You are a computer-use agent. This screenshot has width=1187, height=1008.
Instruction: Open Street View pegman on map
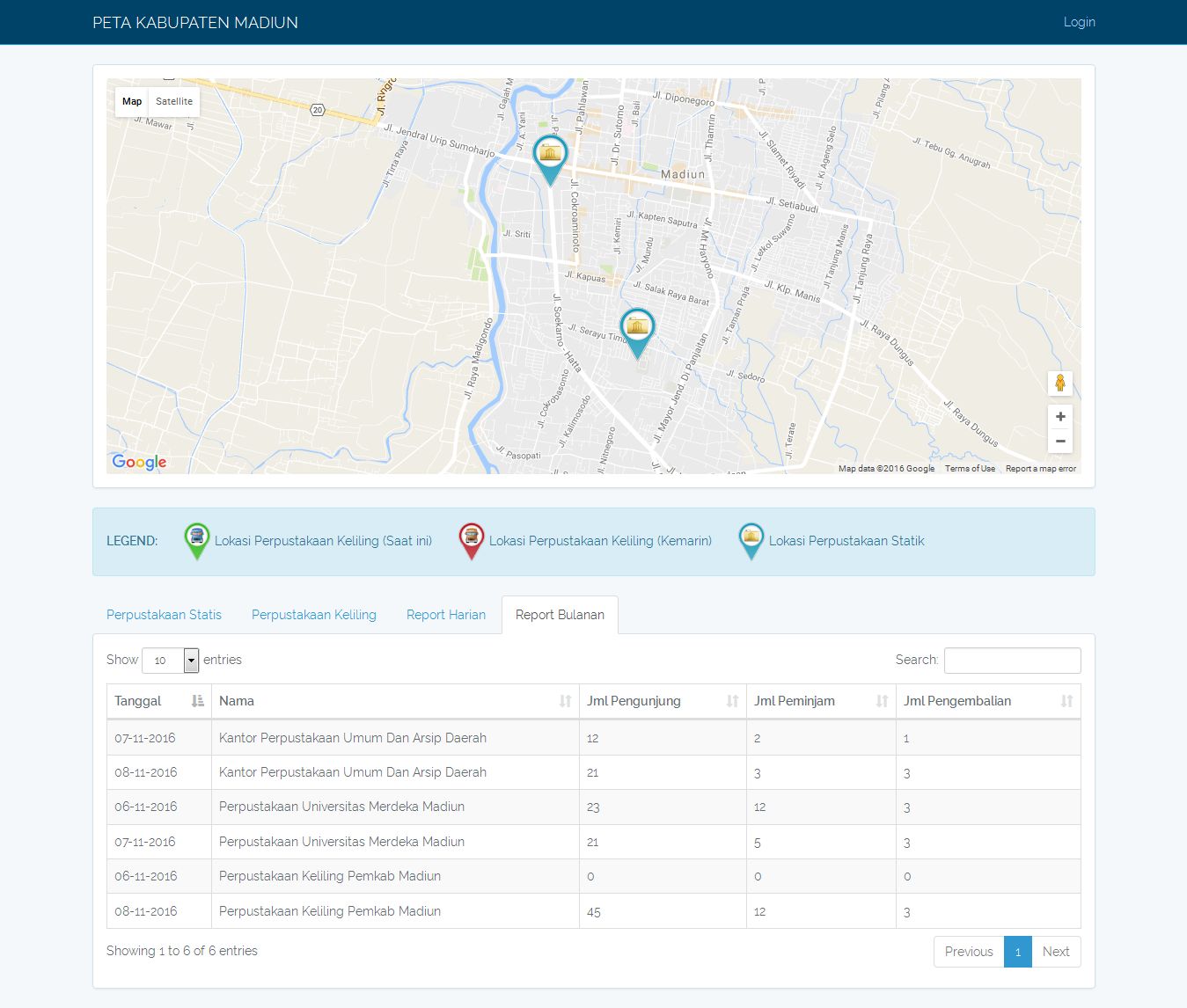1060,383
